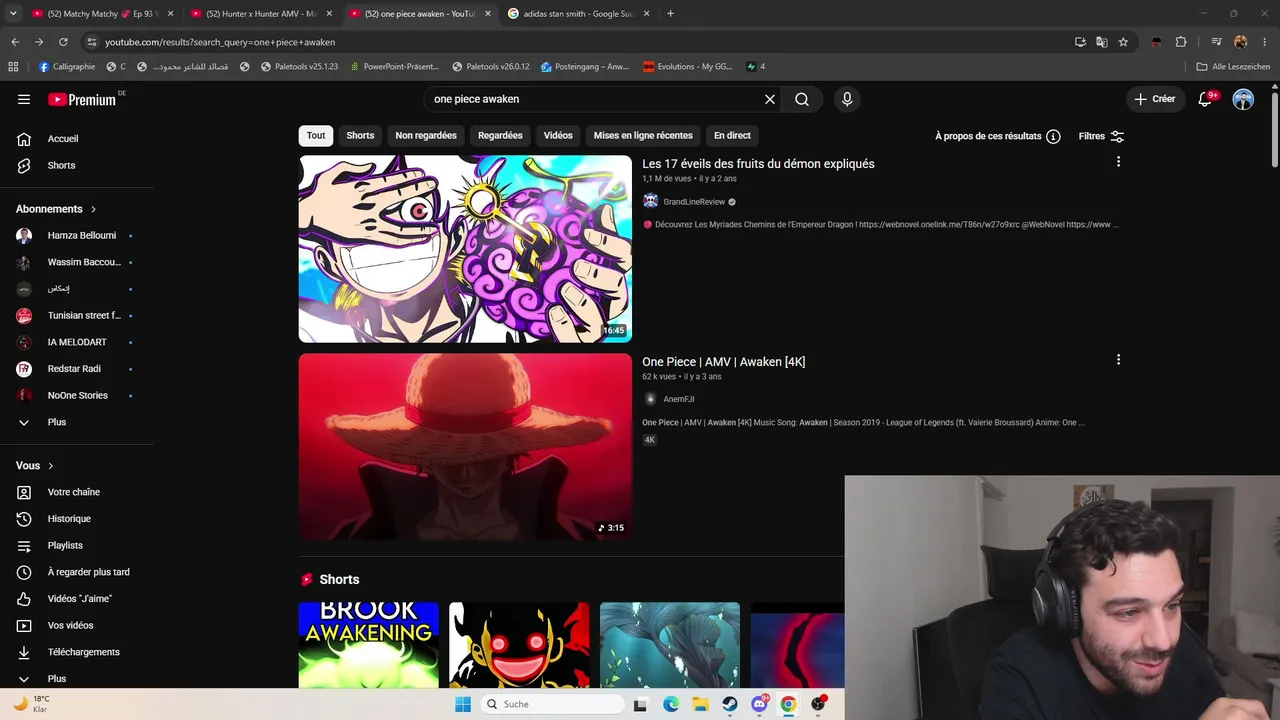
Task: Reload the page
Action: click(x=63, y=42)
